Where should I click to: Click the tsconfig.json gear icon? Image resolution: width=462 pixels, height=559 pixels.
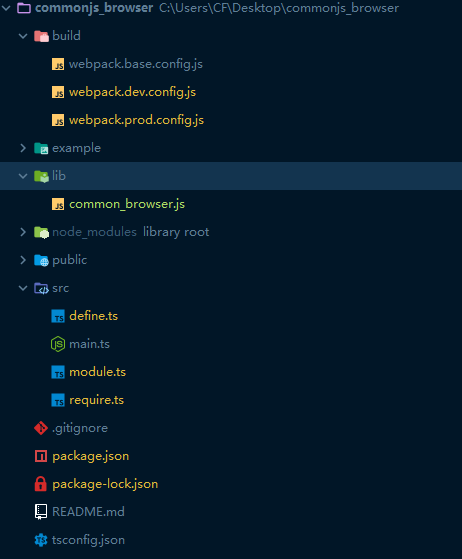pyautogui.click(x=41, y=540)
